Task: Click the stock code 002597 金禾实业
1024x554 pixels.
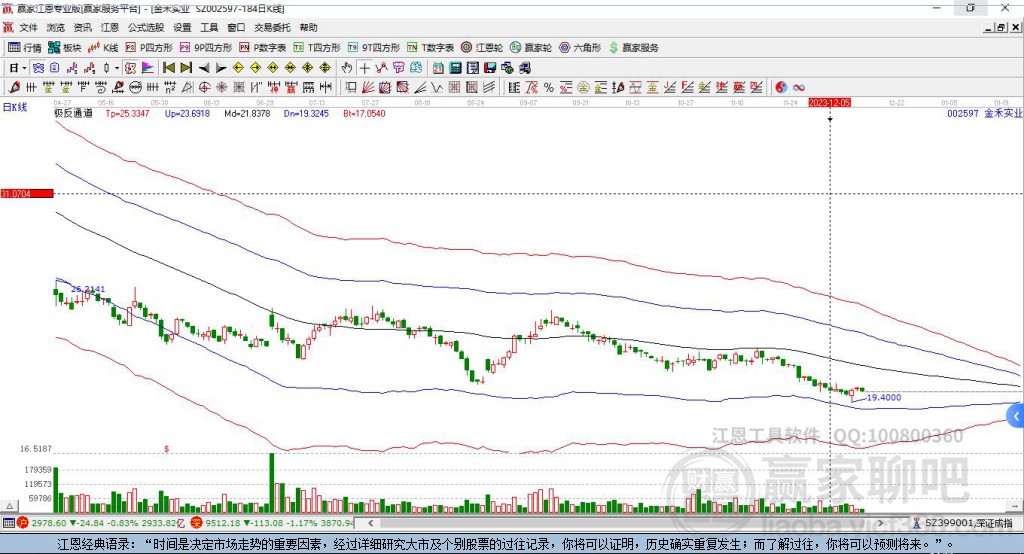Action: point(985,113)
